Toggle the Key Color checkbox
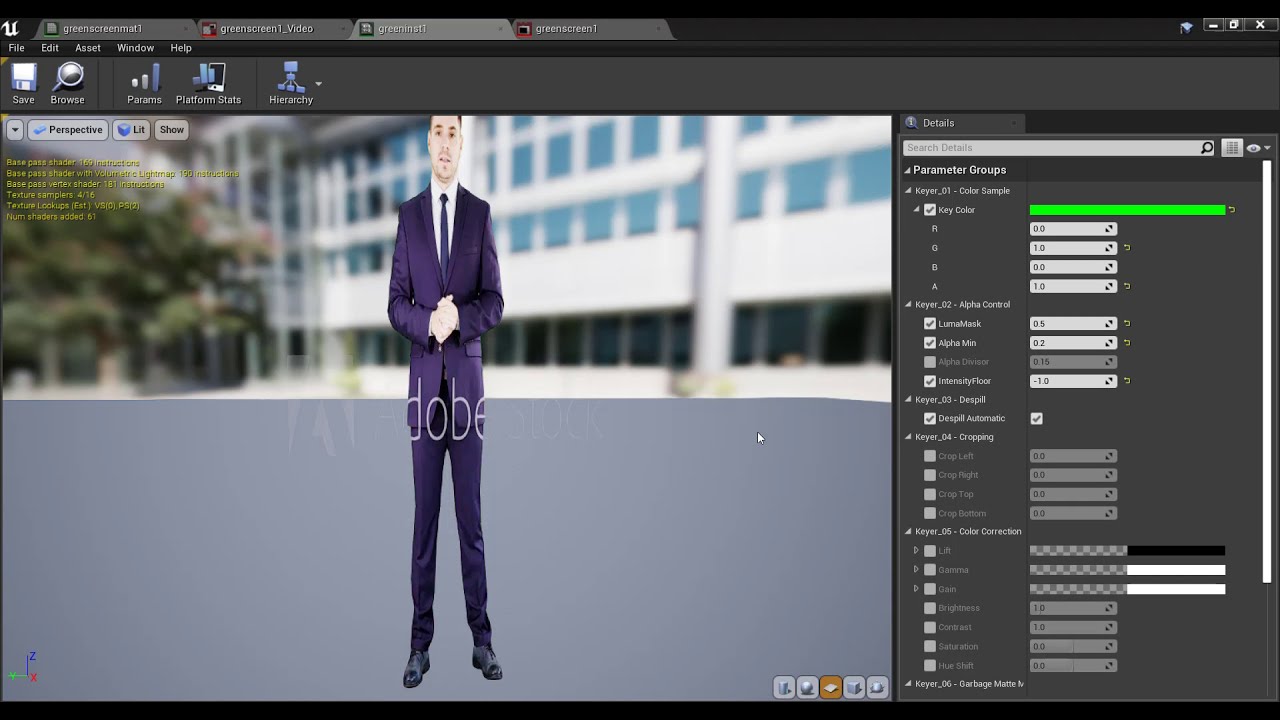Viewport: 1280px width, 720px height. [930, 210]
